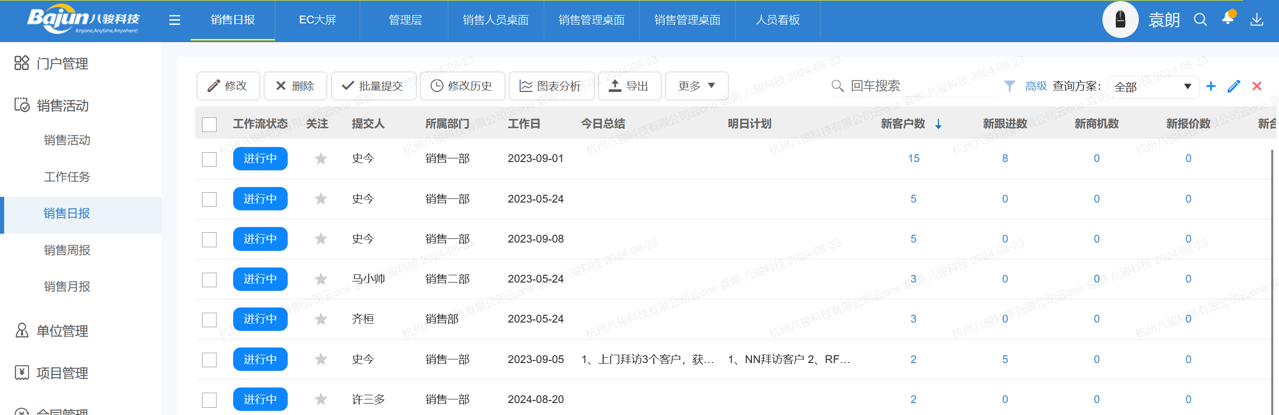Click the red X delete-scheme icon
The image size is (1279, 415).
[x=1257, y=86]
